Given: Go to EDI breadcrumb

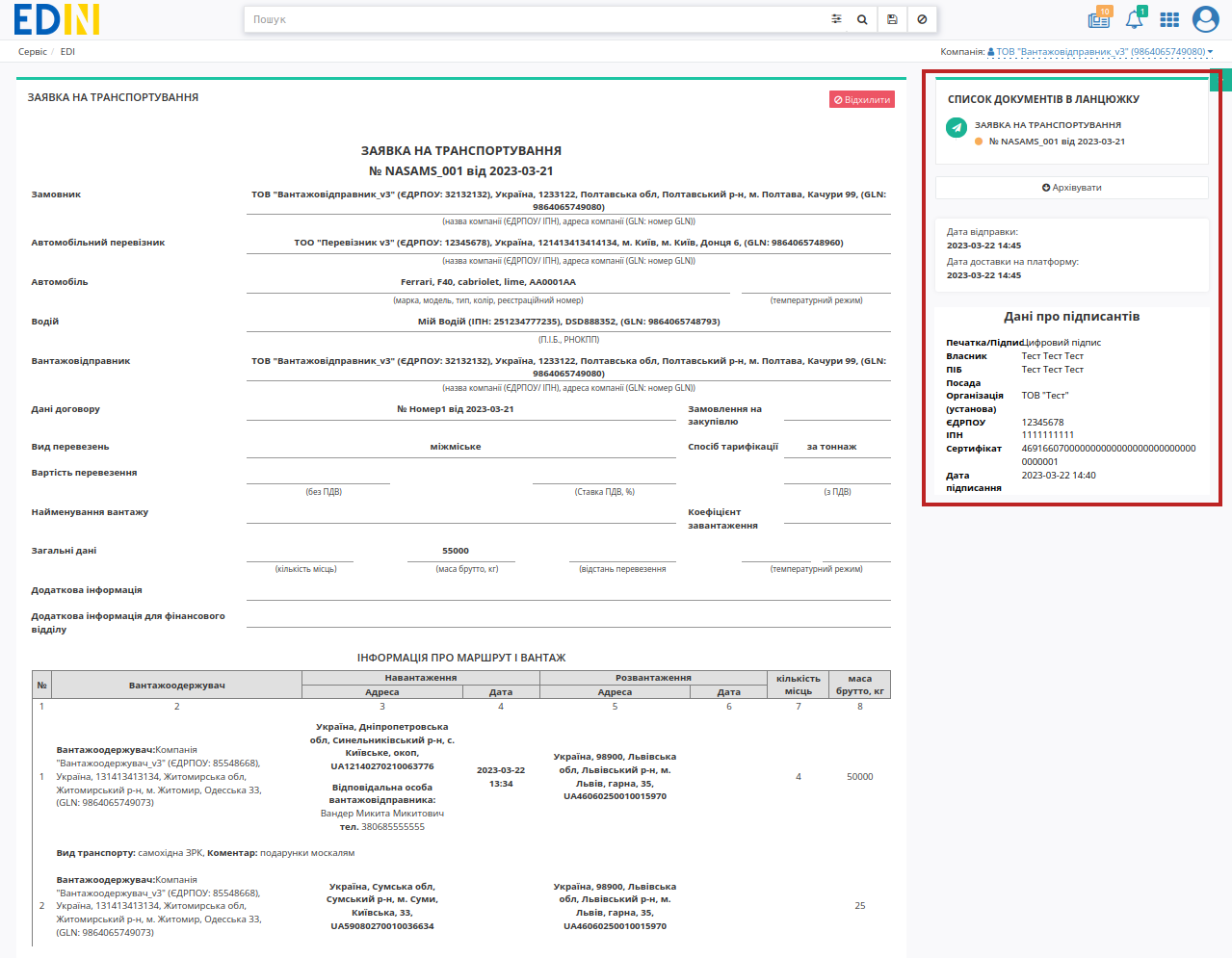Looking at the screenshot, I should [x=67, y=52].
